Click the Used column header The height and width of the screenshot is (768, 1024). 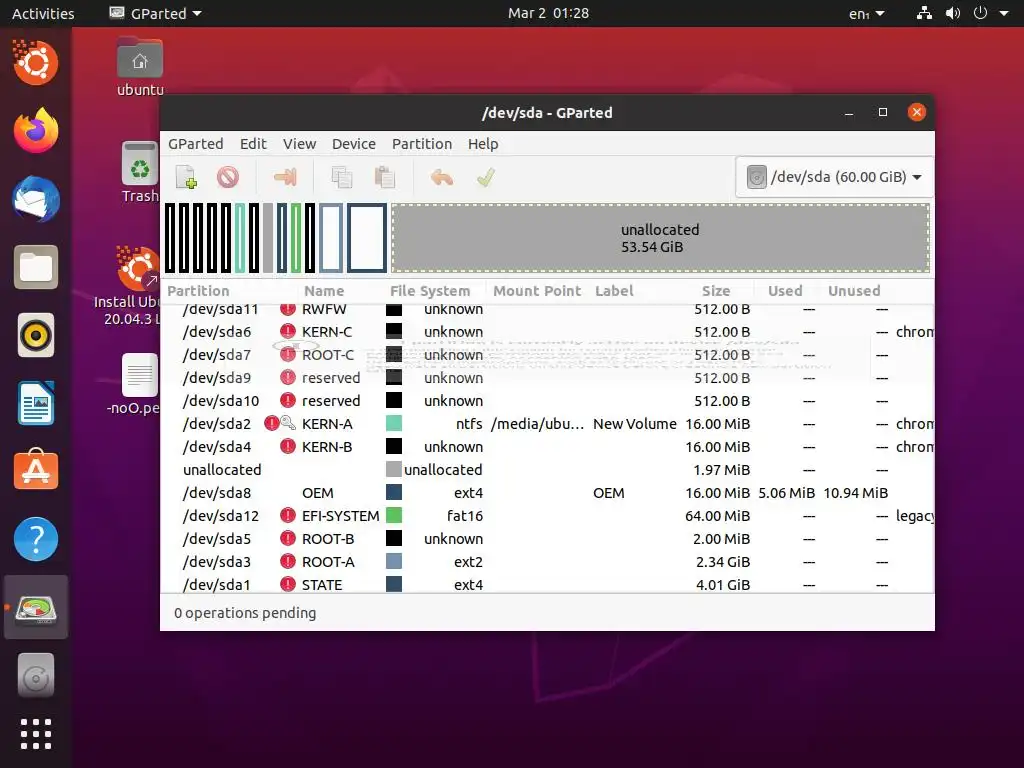785,291
